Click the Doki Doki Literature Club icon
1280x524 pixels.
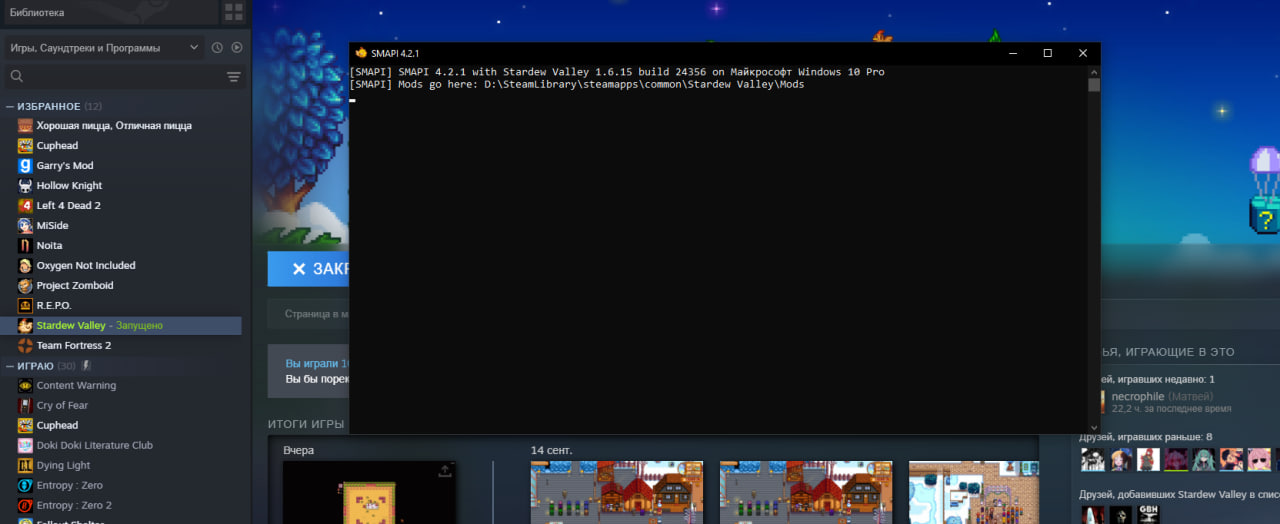pyautogui.click(x=25, y=446)
